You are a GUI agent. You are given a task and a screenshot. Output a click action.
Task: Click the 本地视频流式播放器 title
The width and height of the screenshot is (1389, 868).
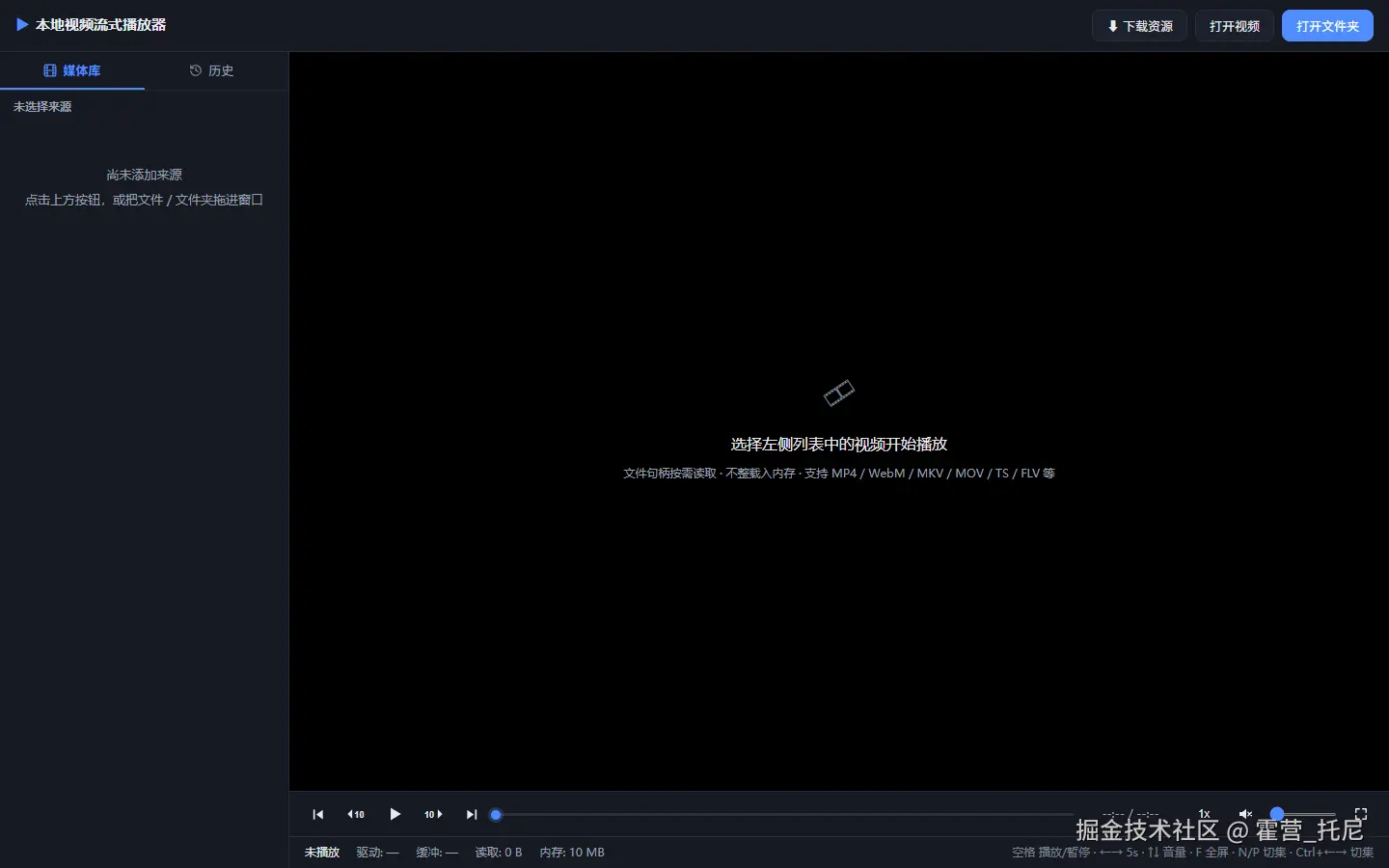point(100,25)
